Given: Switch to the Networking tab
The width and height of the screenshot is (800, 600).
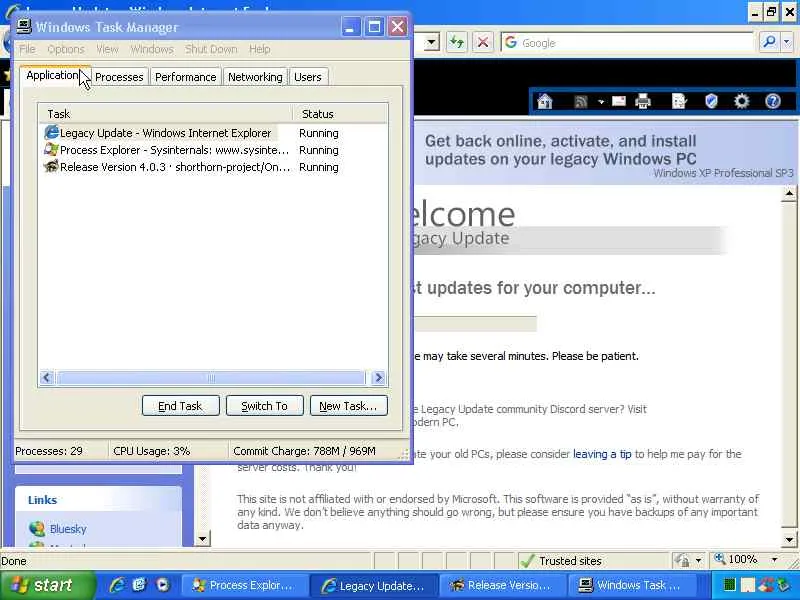Looking at the screenshot, I should [x=255, y=77].
